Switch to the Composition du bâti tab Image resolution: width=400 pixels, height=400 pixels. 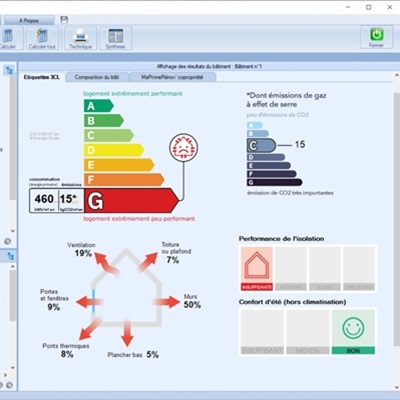point(97,77)
